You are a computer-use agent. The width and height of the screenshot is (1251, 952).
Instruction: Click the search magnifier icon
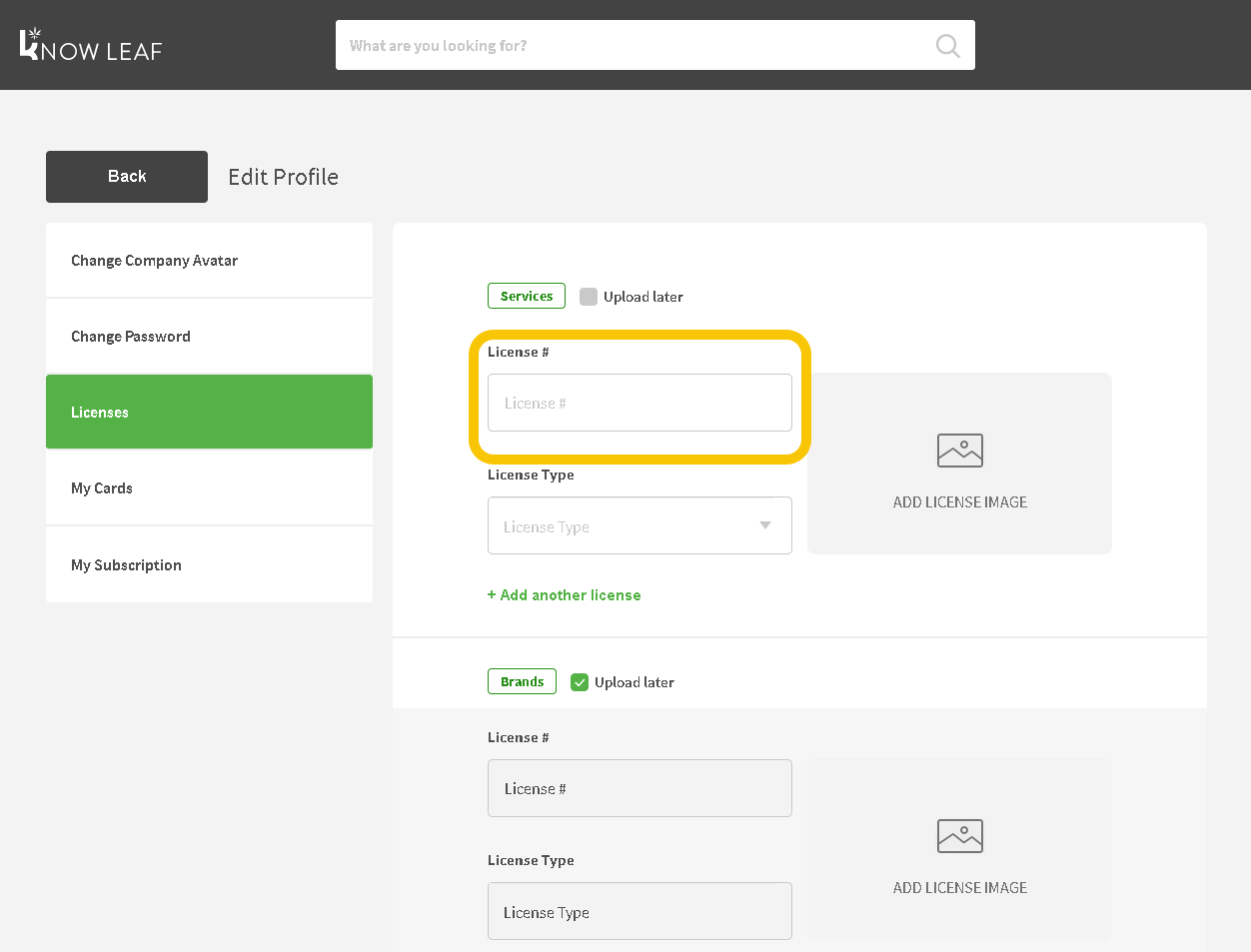coord(947,46)
